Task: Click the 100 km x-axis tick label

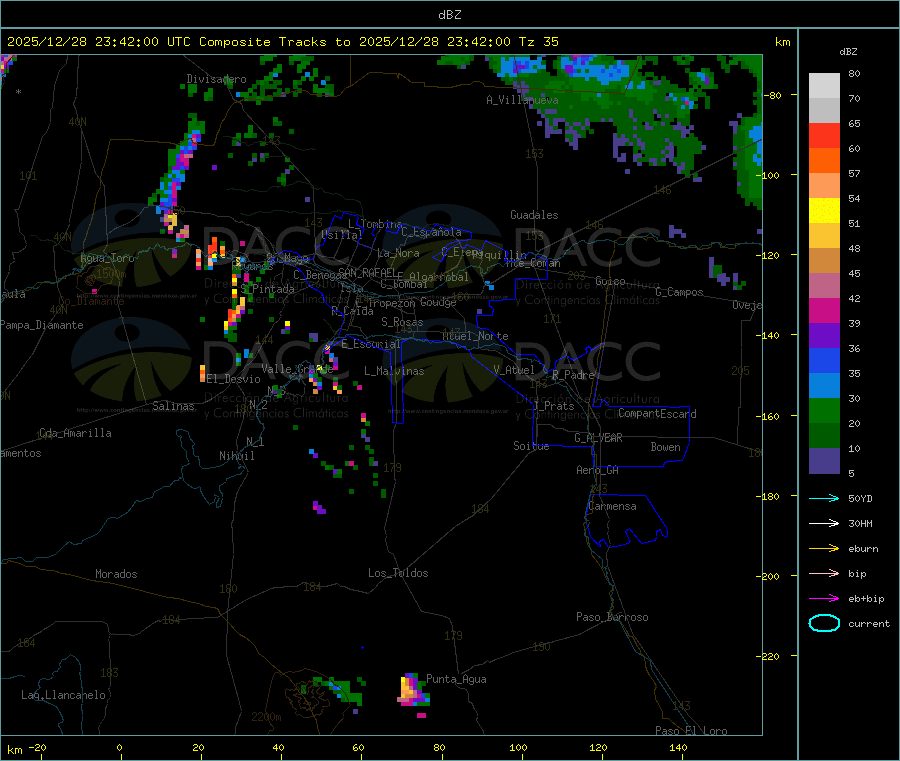Action: (x=518, y=747)
